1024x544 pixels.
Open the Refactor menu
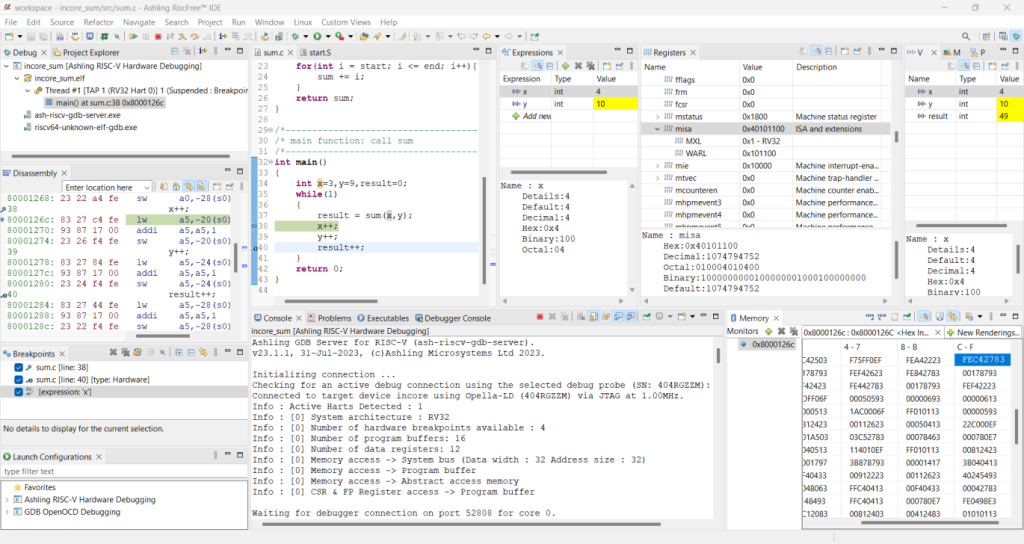tap(99, 22)
